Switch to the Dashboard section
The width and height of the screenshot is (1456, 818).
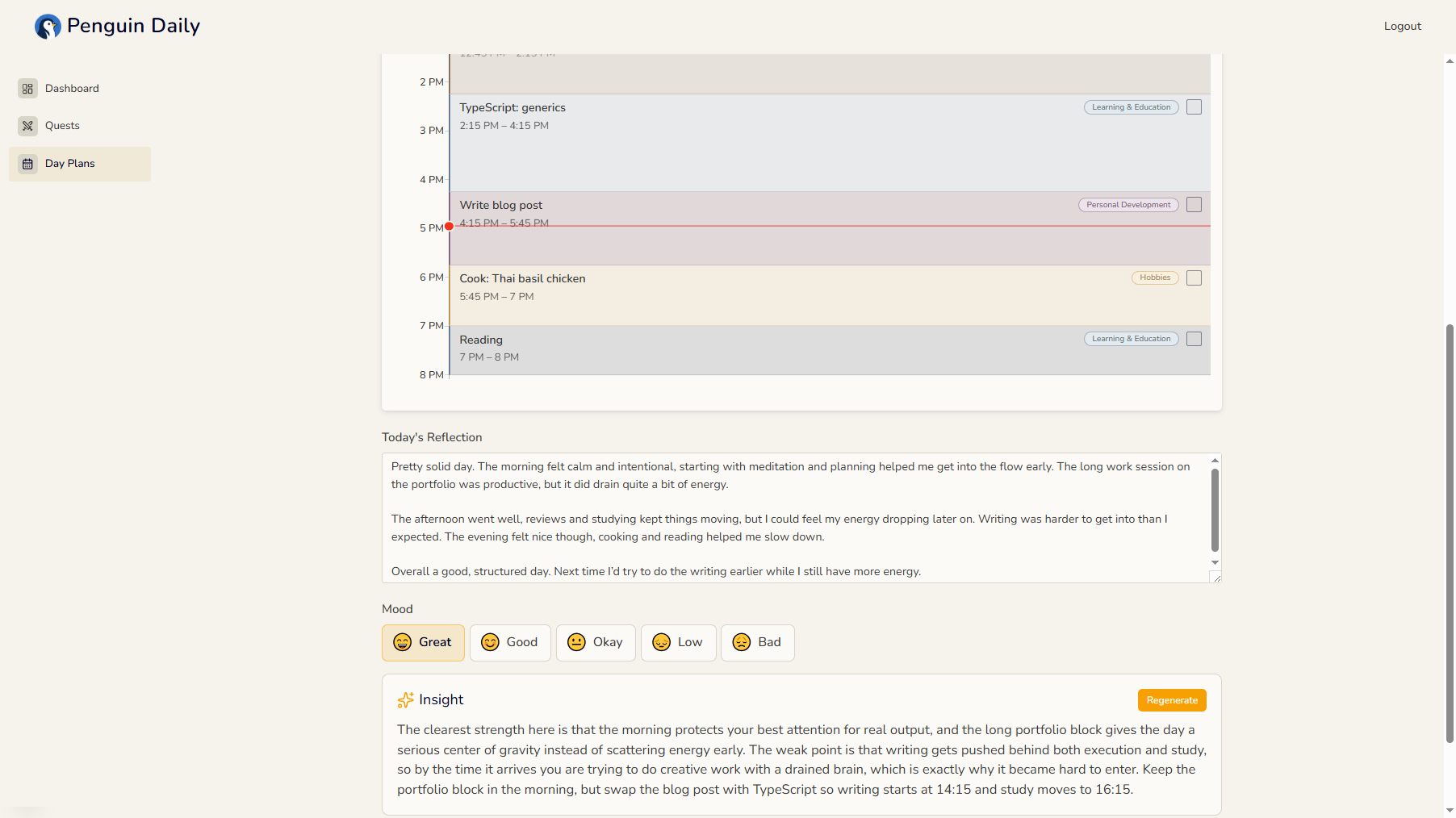pyautogui.click(x=73, y=88)
